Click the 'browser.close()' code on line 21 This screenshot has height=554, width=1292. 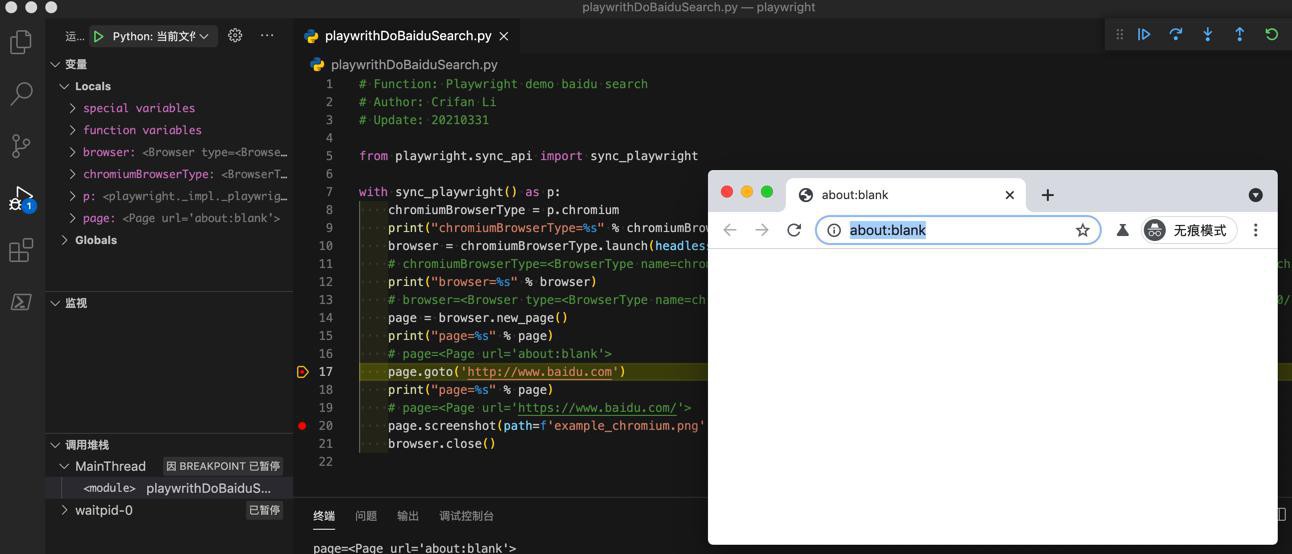point(442,444)
